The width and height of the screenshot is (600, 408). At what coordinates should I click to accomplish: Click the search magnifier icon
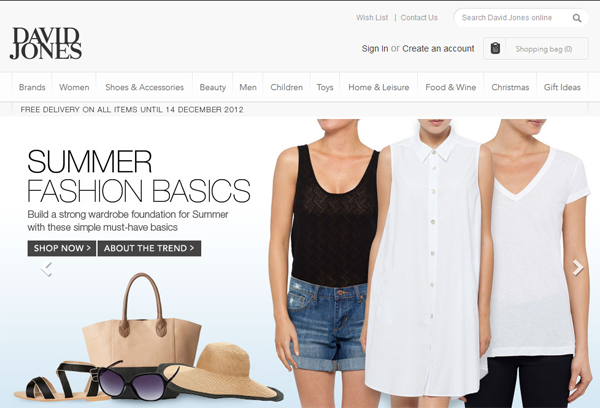(x=577, y=18)
